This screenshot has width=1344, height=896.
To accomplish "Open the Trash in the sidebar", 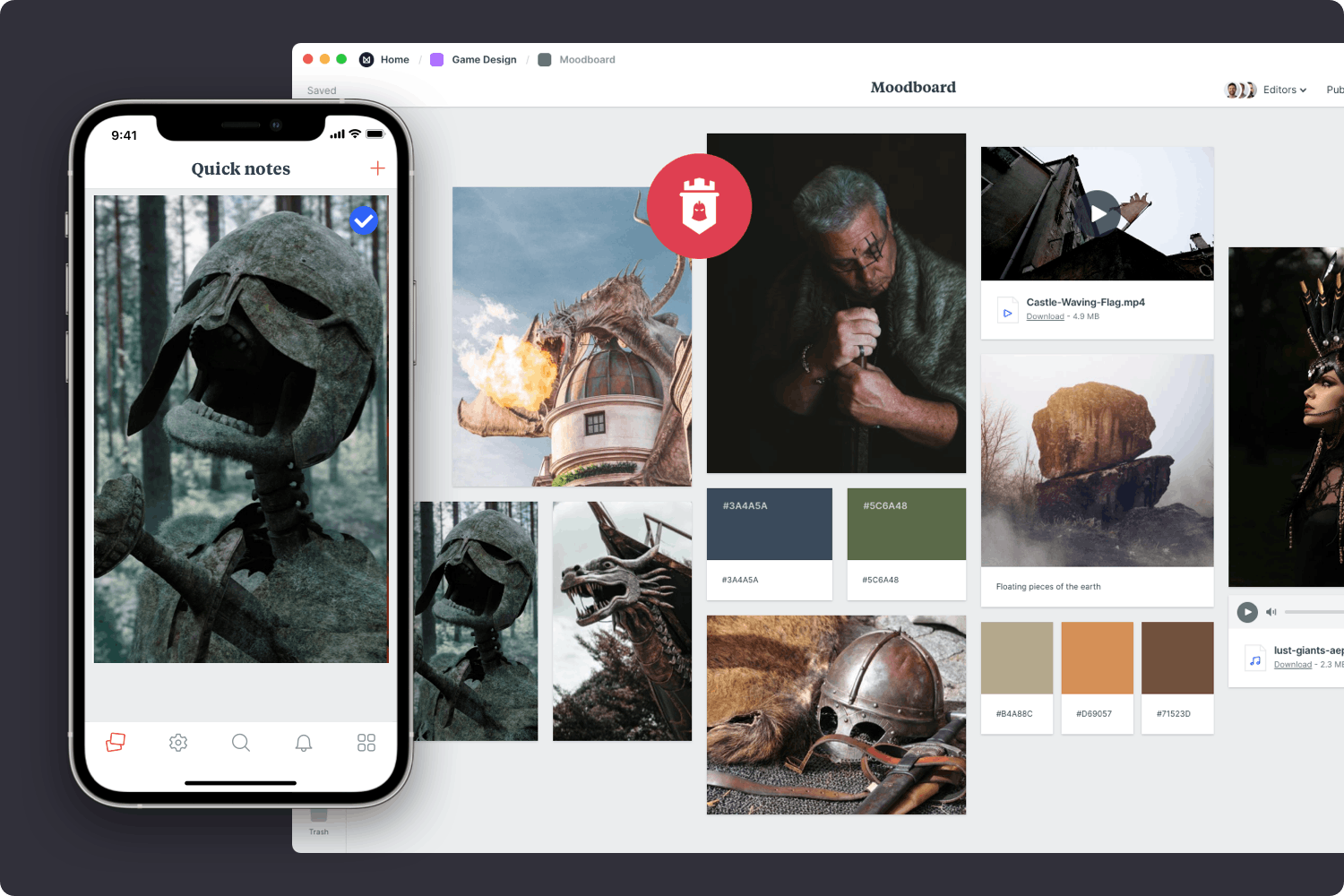I will pos(319,823).
